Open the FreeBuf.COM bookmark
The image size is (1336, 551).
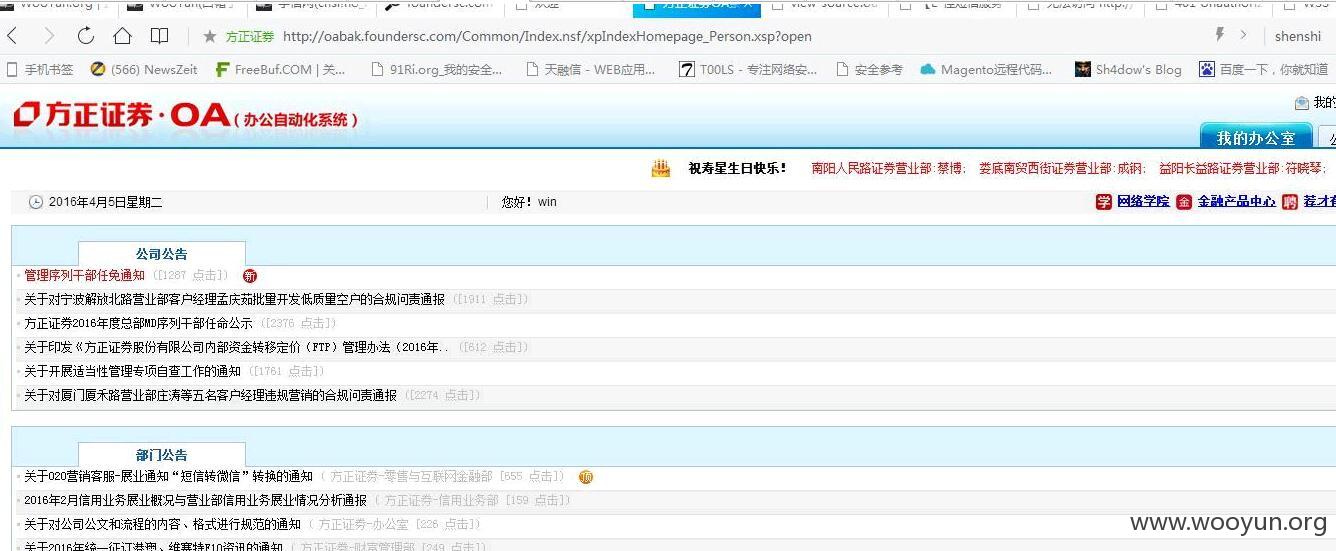point(280,69)
